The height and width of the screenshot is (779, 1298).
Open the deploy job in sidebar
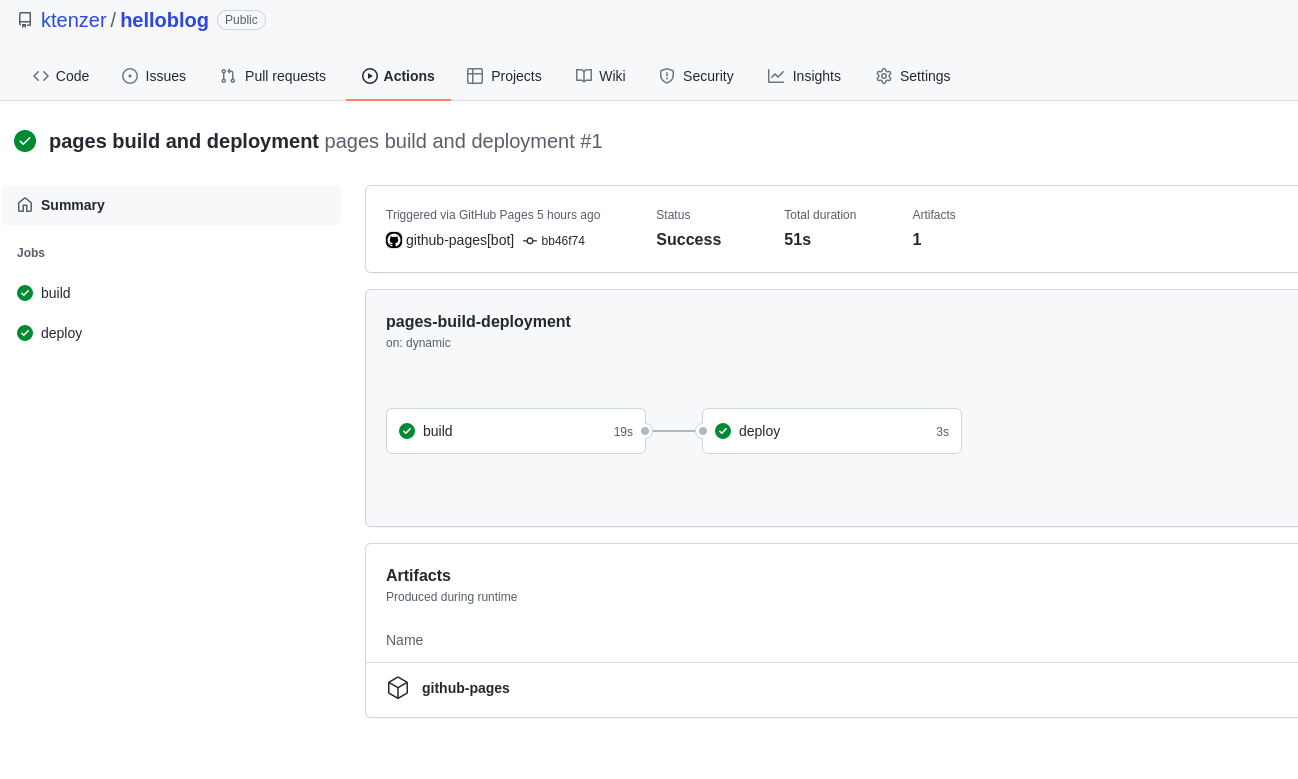pyautogui.click(x=171, y=333)
